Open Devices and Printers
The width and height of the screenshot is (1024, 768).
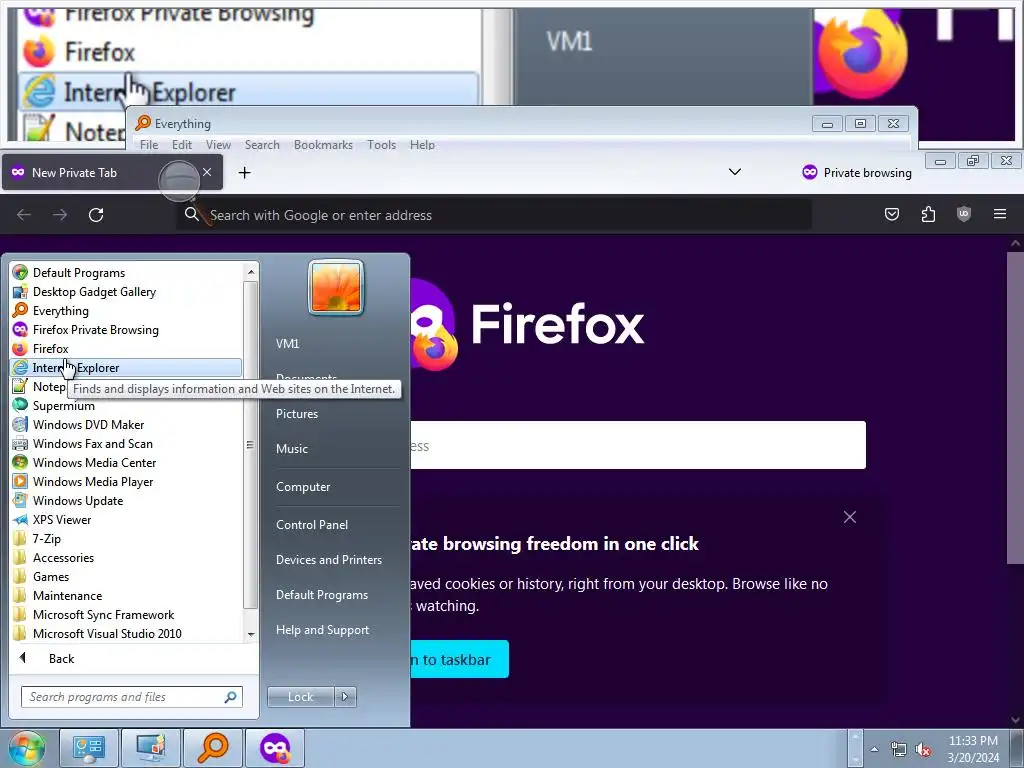328,560
